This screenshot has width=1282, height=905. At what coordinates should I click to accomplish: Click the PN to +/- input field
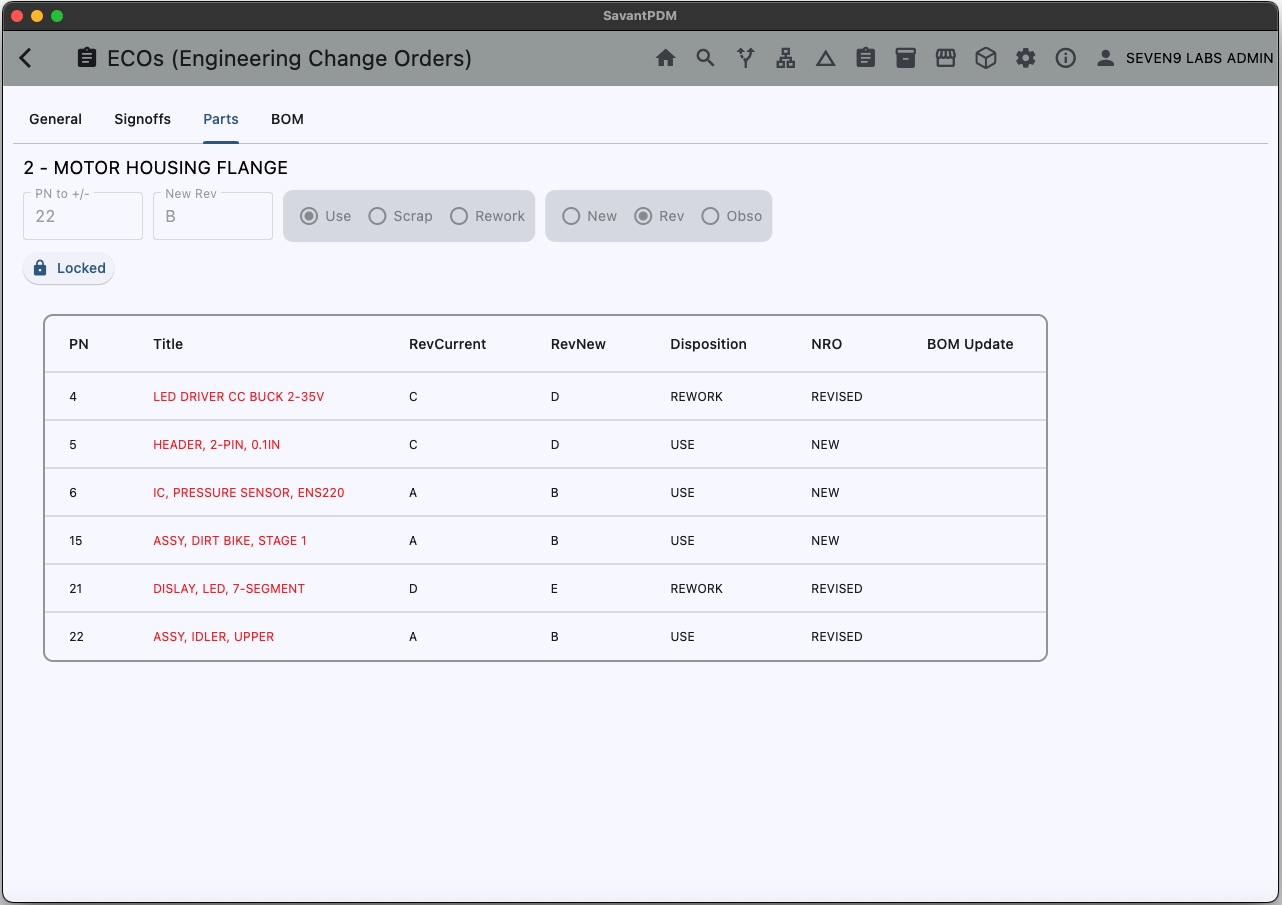coord(83,216)
